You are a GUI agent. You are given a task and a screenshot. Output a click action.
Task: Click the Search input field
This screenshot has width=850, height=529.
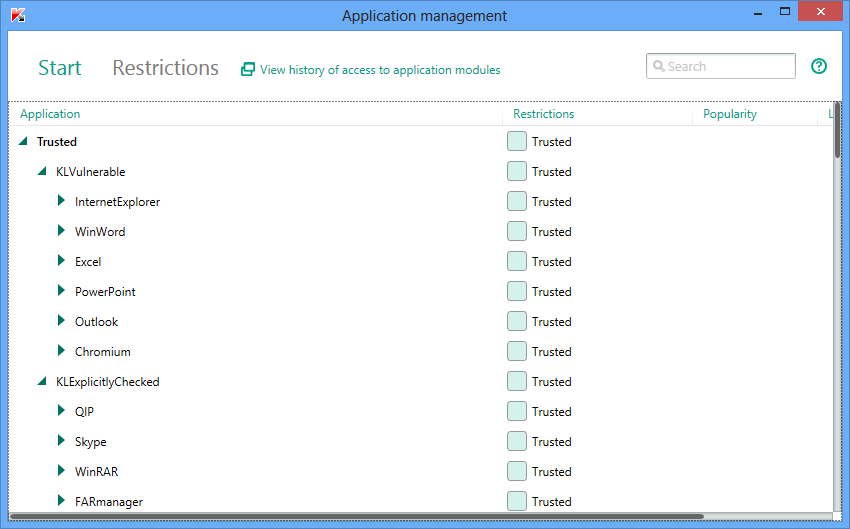[x=720, y=66]
